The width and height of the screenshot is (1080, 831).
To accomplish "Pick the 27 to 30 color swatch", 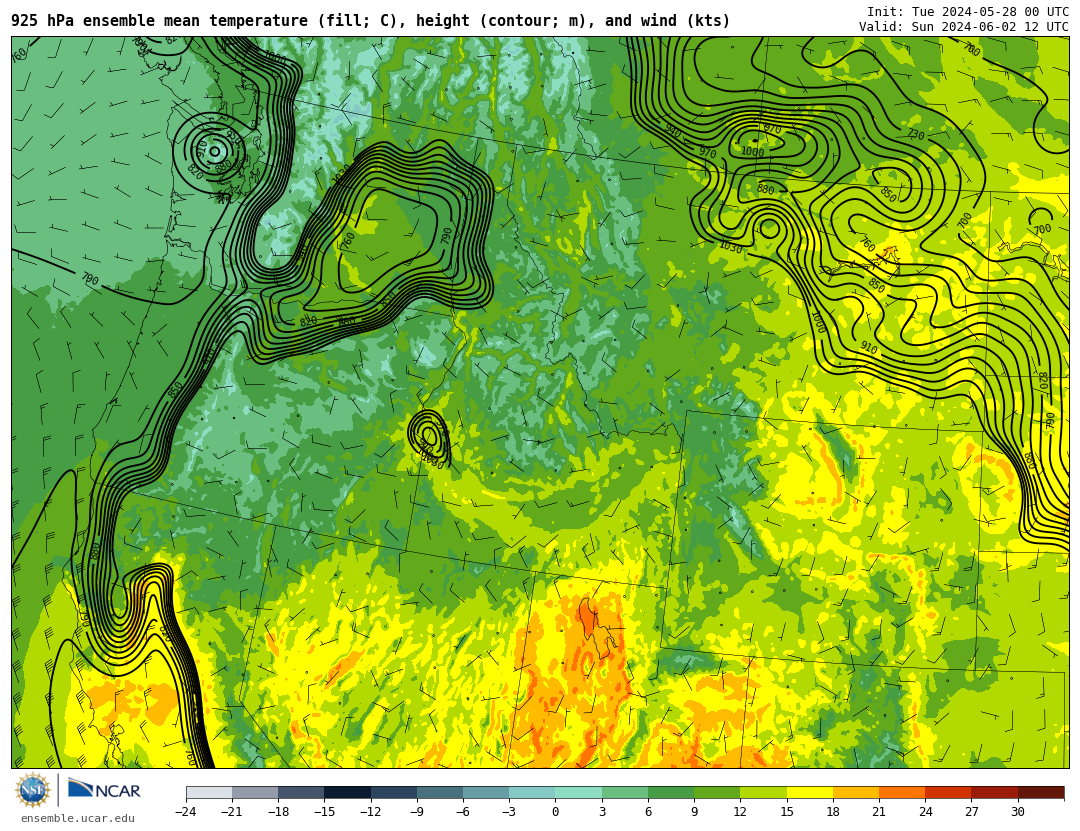I will click(x=994, y=792).
